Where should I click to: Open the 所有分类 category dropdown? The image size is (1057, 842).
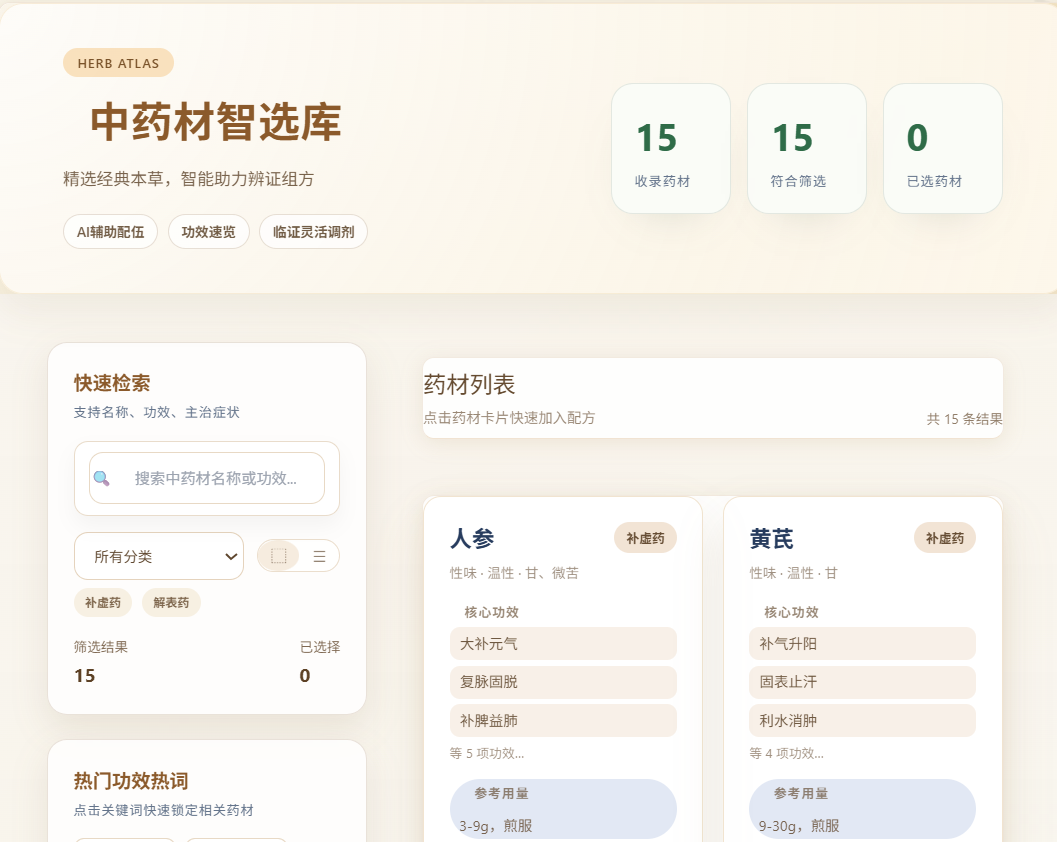(x=159, y=556)
